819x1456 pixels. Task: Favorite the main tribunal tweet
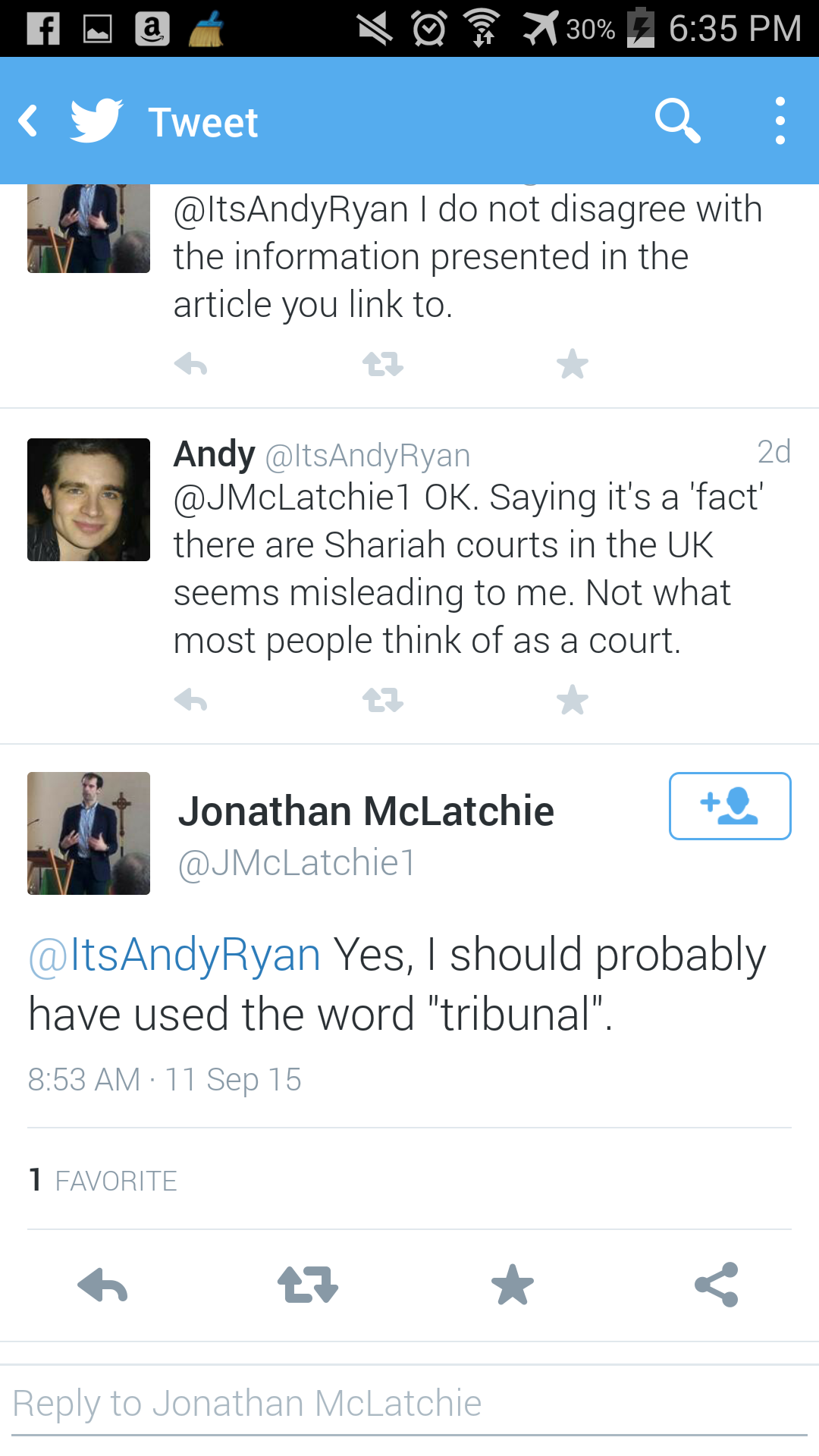tap(513, 1285)
